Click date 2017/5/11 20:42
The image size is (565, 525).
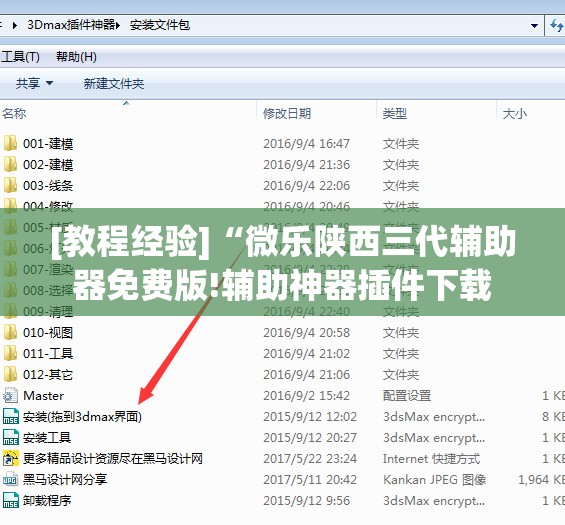click(310, 480)
